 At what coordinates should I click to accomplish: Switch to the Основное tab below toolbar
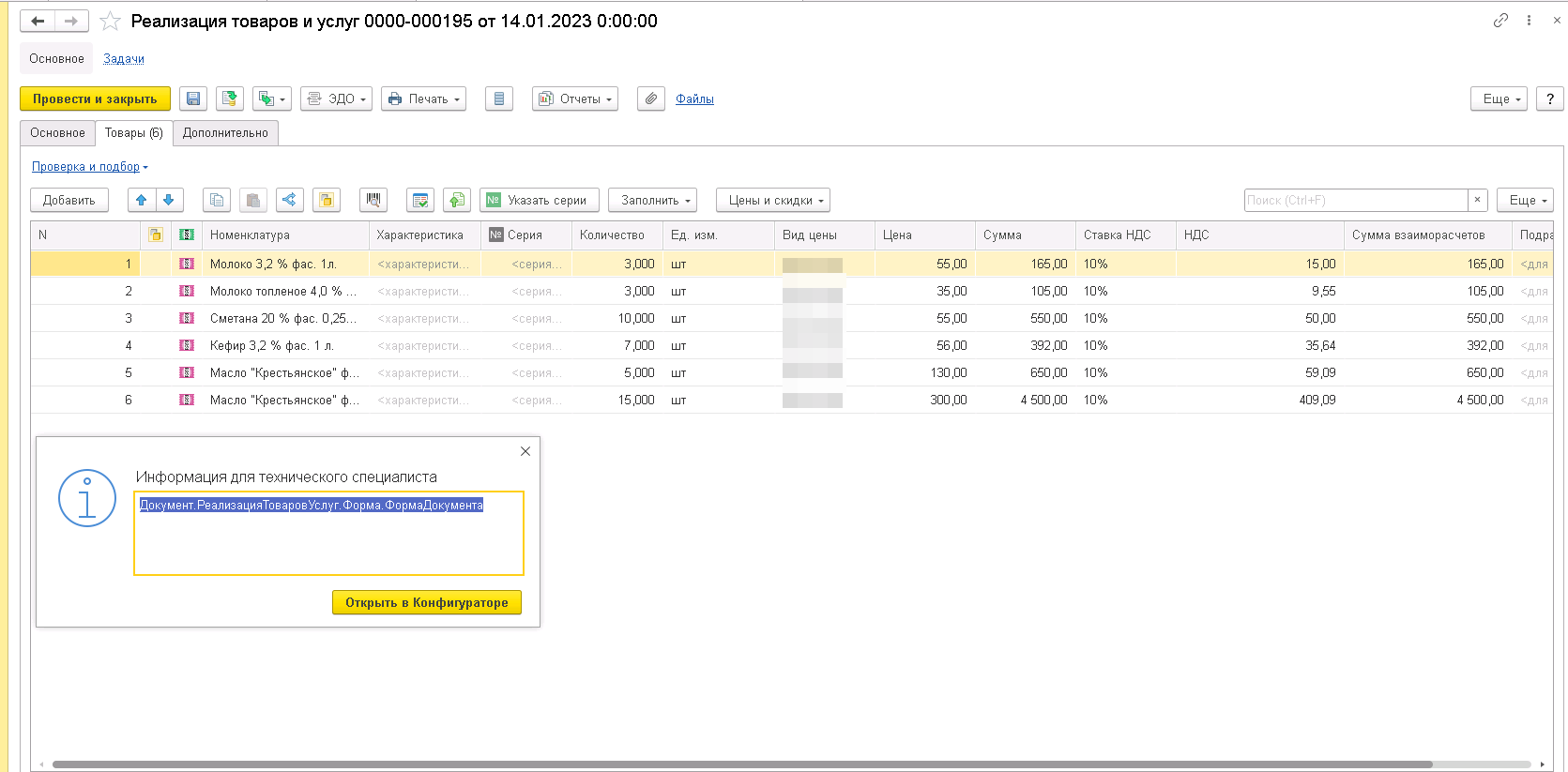click(x=57, y=133)
